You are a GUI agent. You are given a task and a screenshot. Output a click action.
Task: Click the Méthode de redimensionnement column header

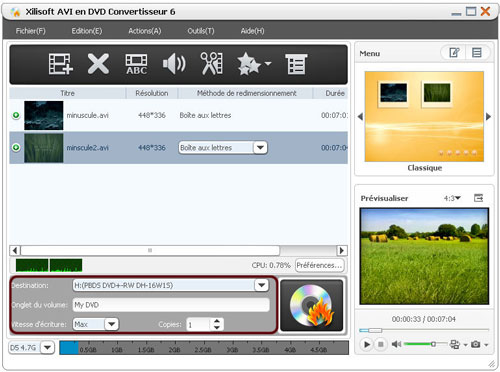click(246, 93)
